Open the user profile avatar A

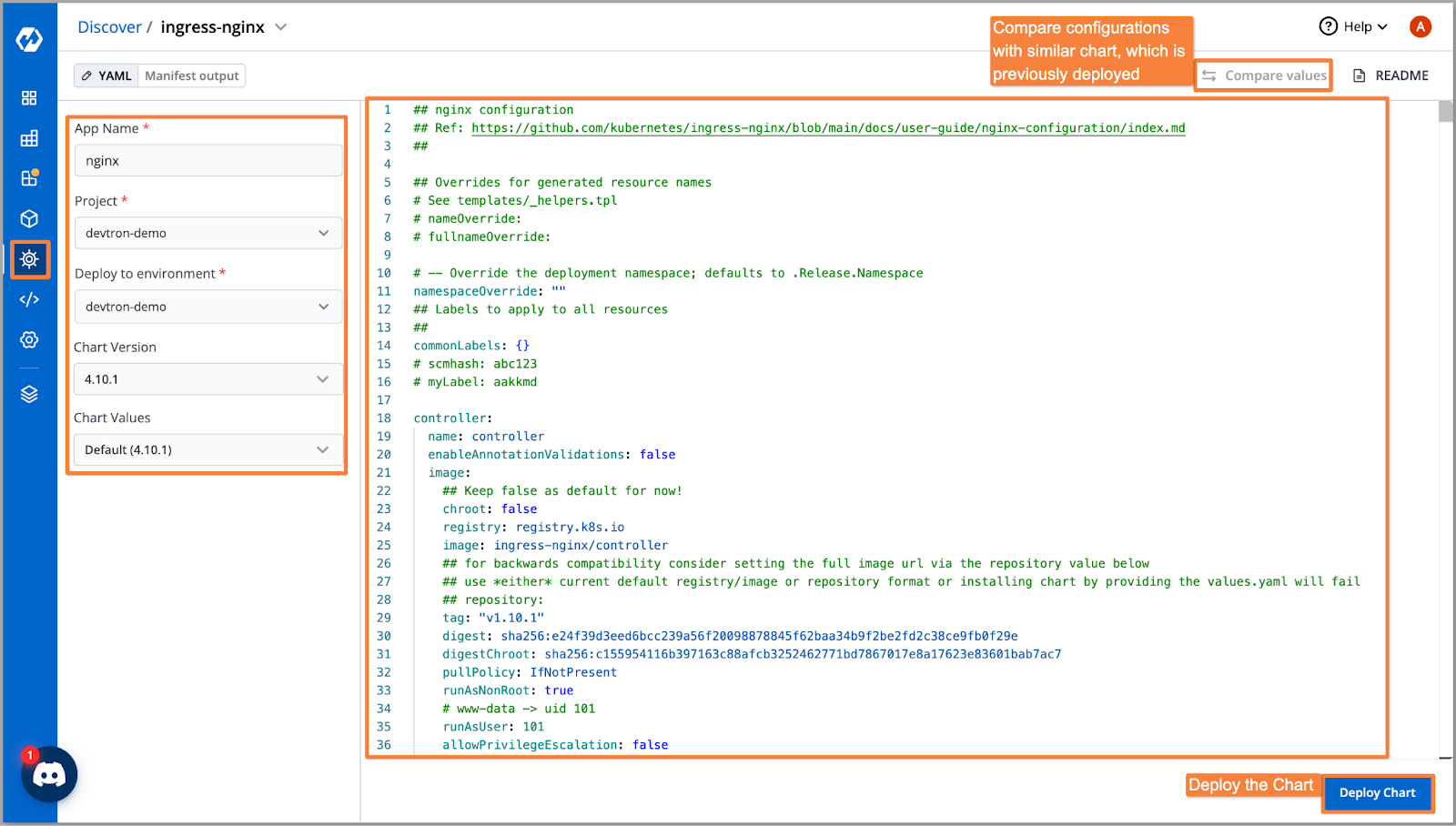[x=1420, y=26]
